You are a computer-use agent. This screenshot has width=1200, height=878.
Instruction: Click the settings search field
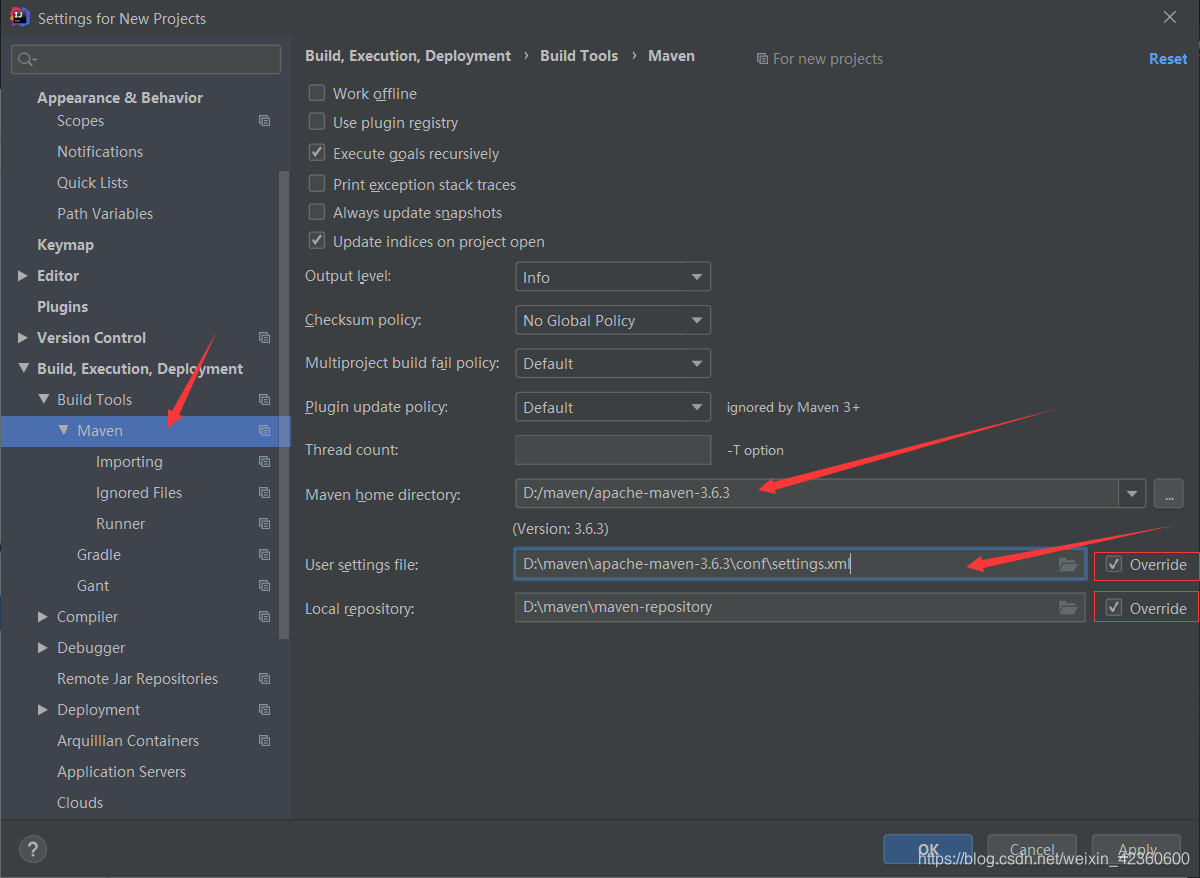(x=146, y=60)
